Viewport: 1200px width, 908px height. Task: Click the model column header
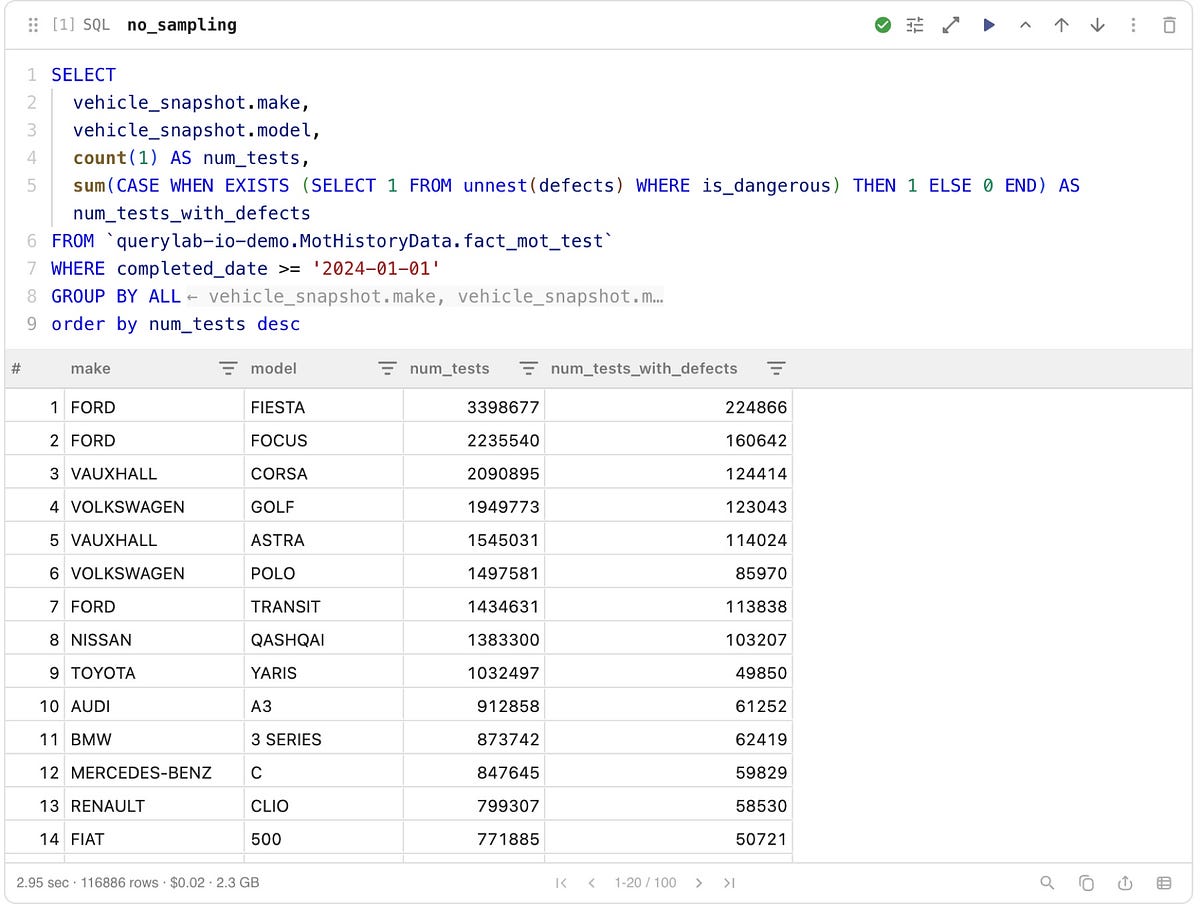tap(274, 368)
